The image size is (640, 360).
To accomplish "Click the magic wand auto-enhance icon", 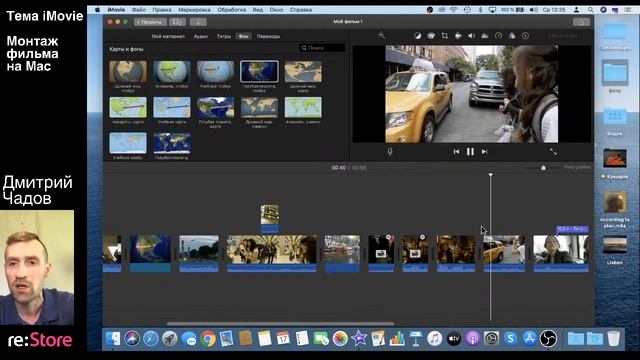I will click(381, 36).
